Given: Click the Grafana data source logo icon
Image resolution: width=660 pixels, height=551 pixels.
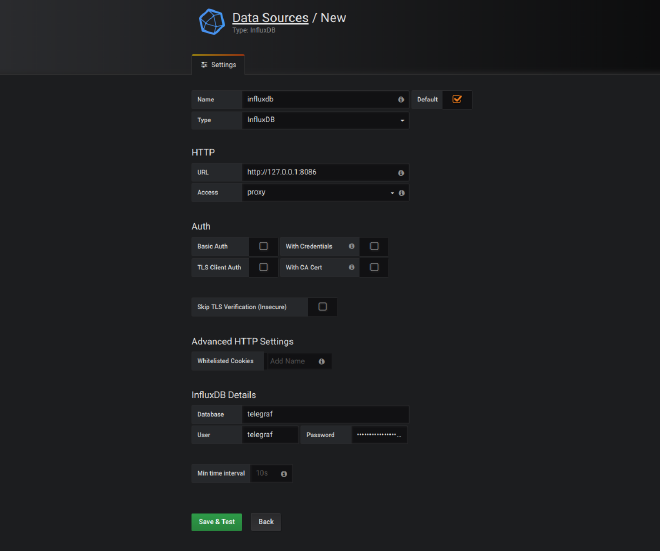Looking at the screenshot, I should click(212, 22).
